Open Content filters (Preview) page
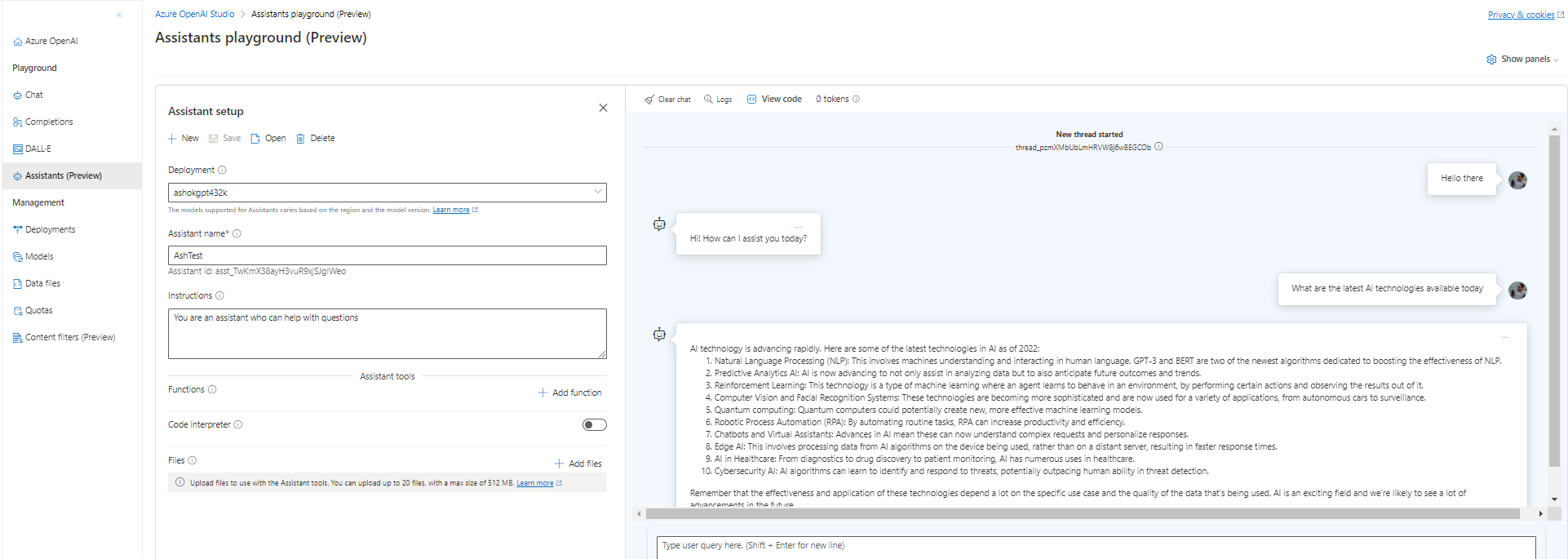This screenshot has width=1568, height=559. 64,337
